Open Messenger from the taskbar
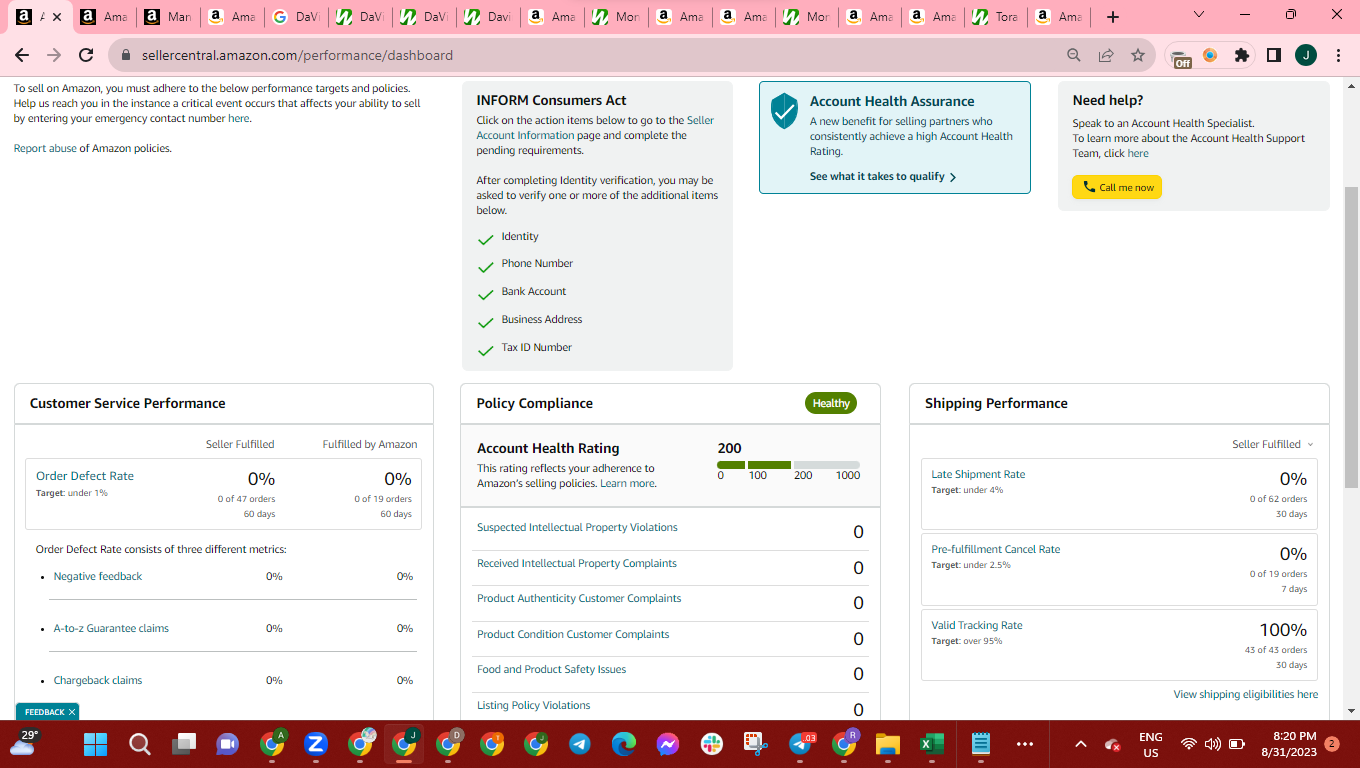1360x768 pixels. tap(668, 744)
